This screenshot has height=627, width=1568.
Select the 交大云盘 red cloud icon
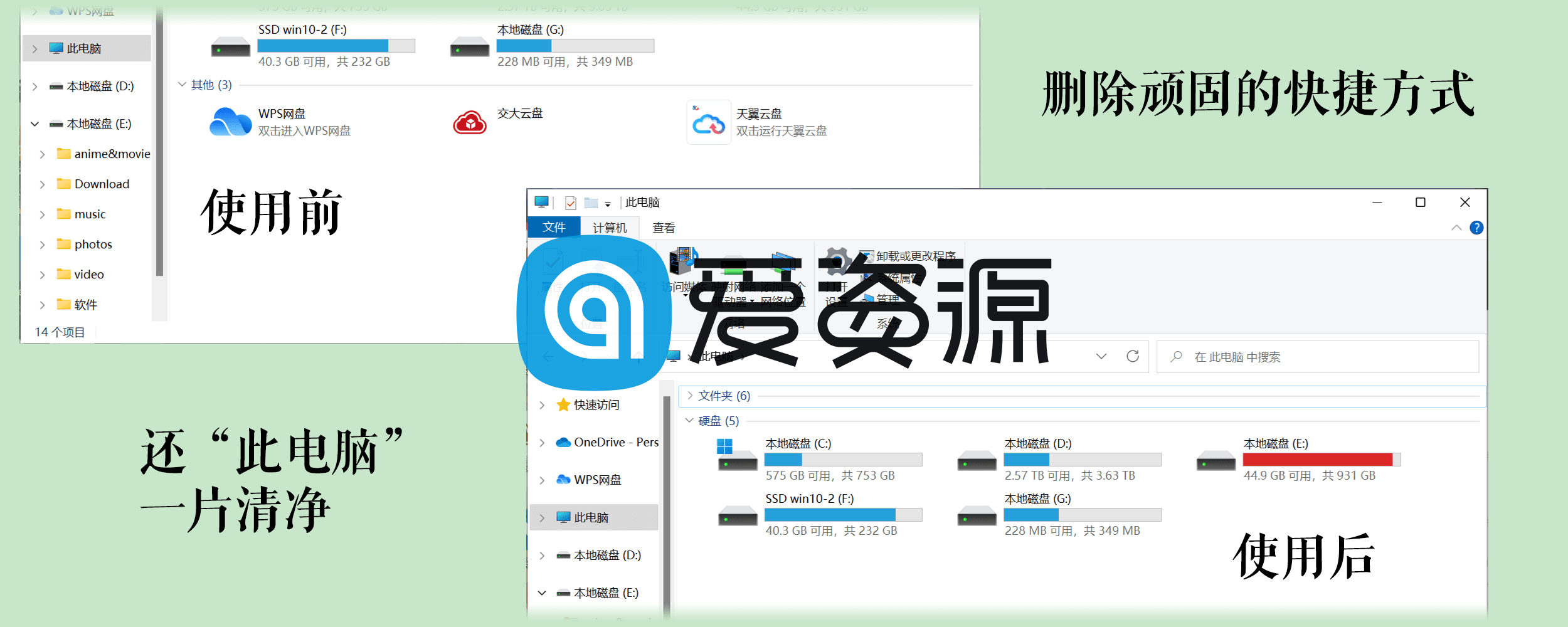point(470,123)
